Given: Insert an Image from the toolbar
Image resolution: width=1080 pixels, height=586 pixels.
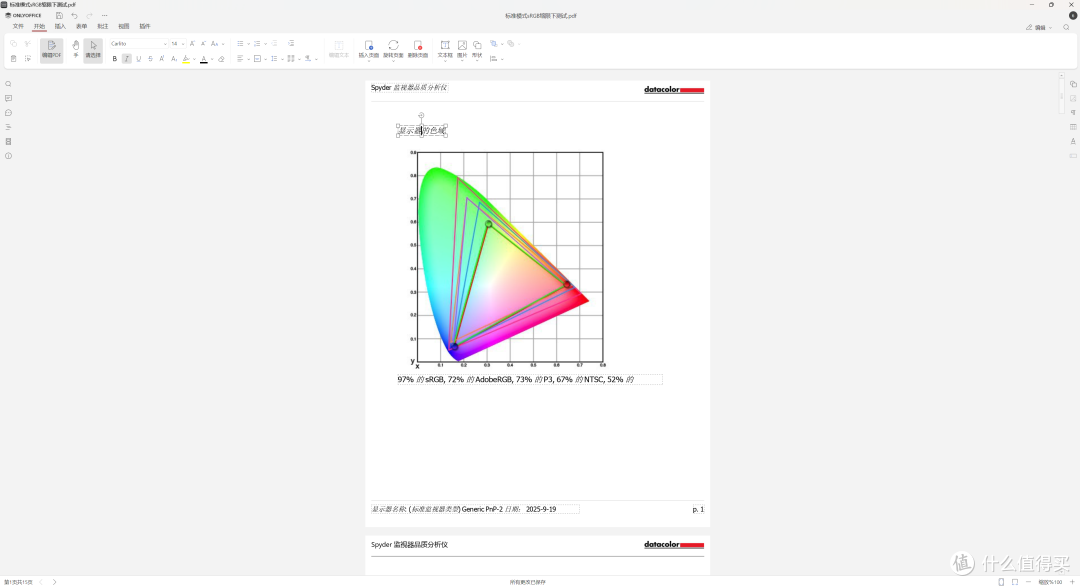Looking at the screenshot, I should tap(462, 49).
